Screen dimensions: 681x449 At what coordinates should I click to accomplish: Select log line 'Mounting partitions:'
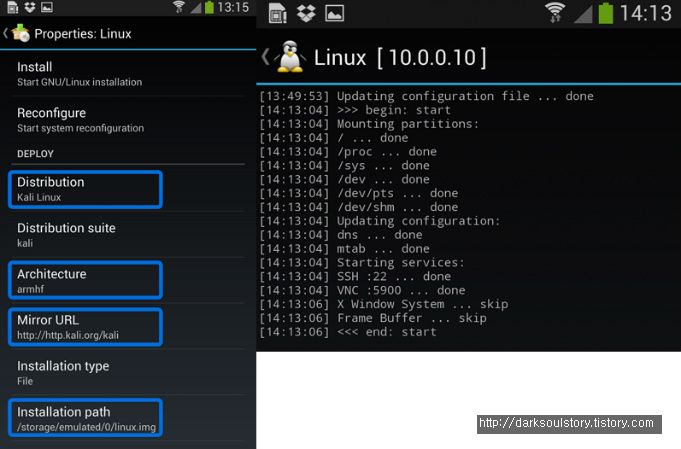click(408, 124)
